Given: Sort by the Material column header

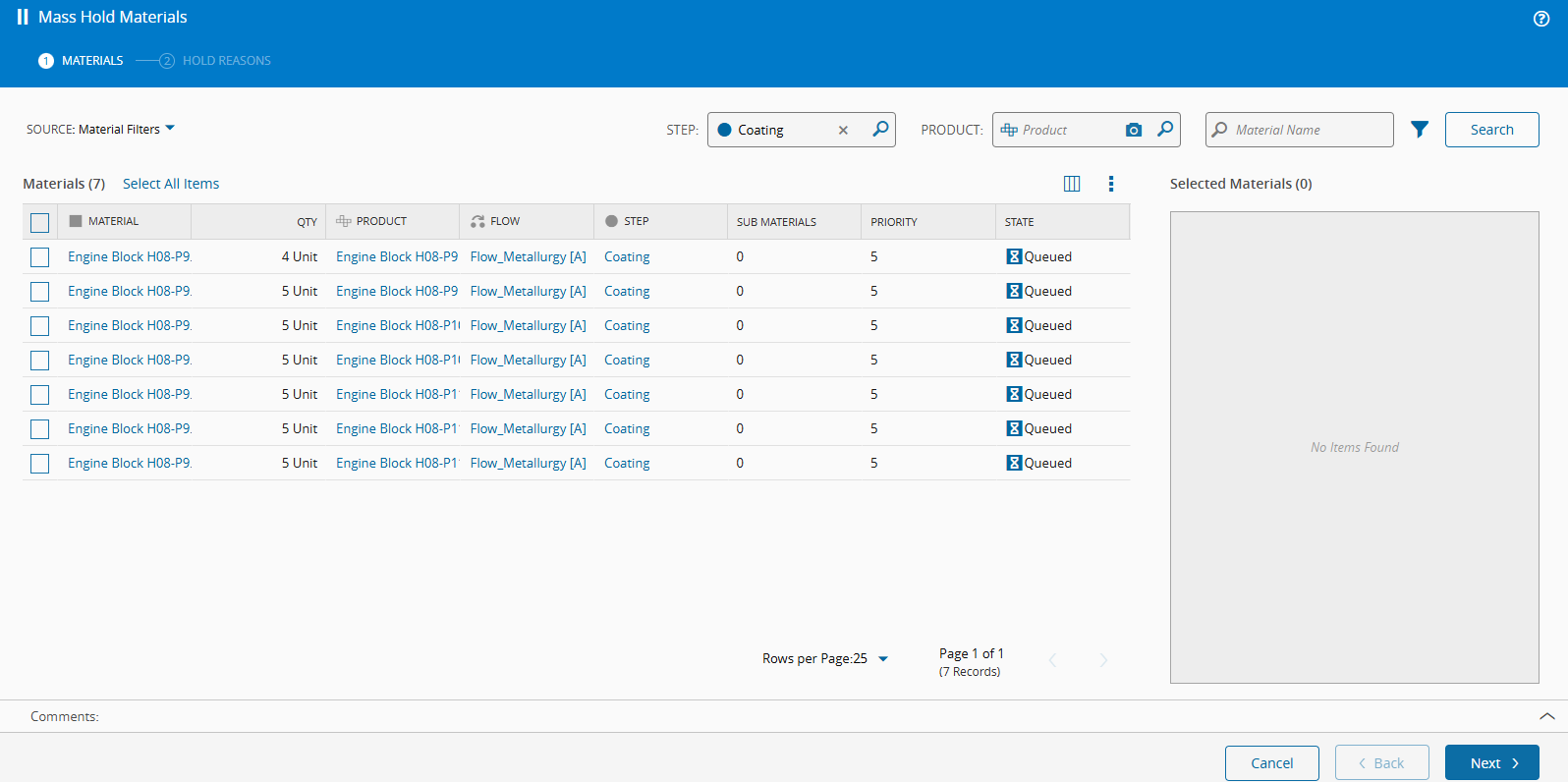Looking at the screenshot, I should pos(125,222).
